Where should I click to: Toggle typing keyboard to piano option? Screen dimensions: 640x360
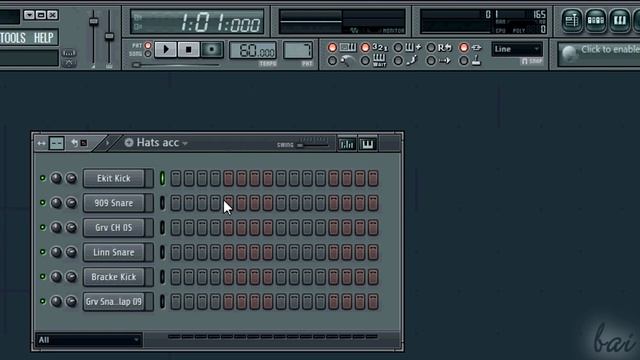[x=332, y=47]
